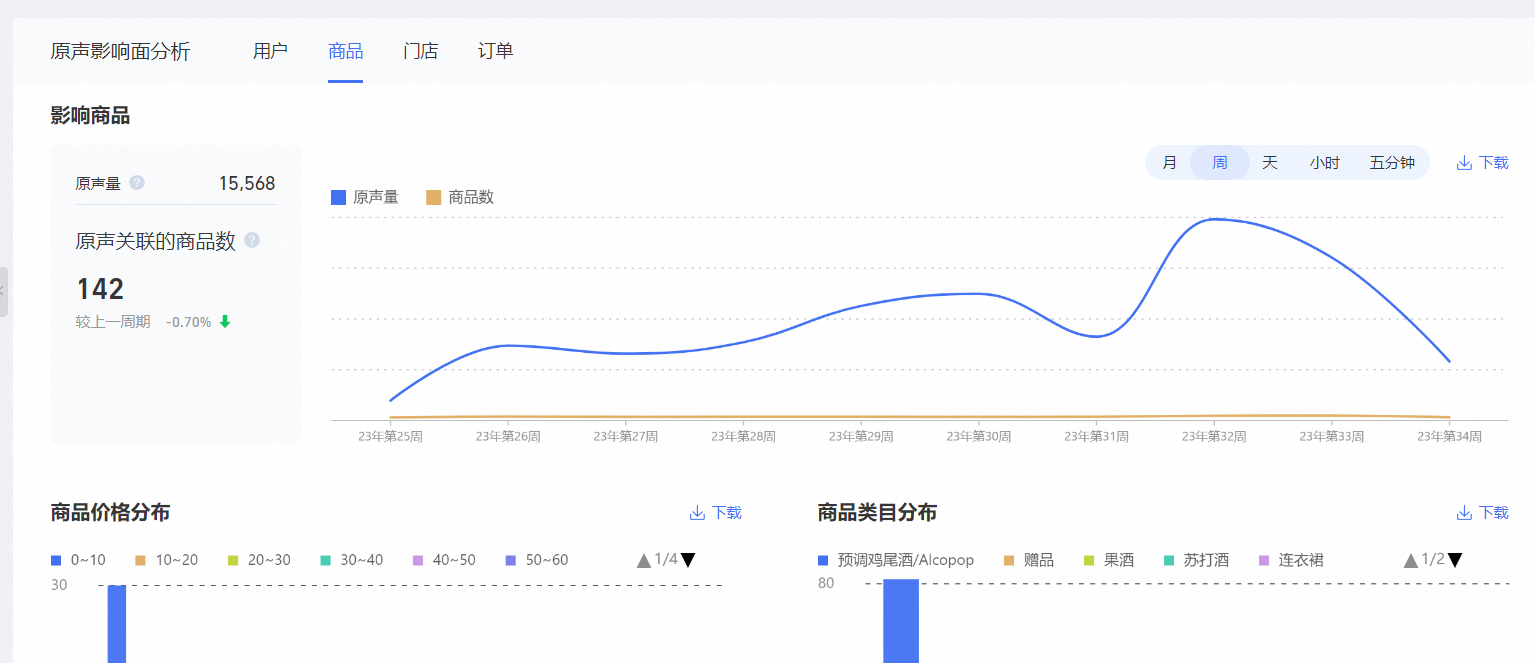The height and width of the screenshot is (663, 1535).
Task: Open help icon beside 原声关联的商品数
Action: click(252, 240)
